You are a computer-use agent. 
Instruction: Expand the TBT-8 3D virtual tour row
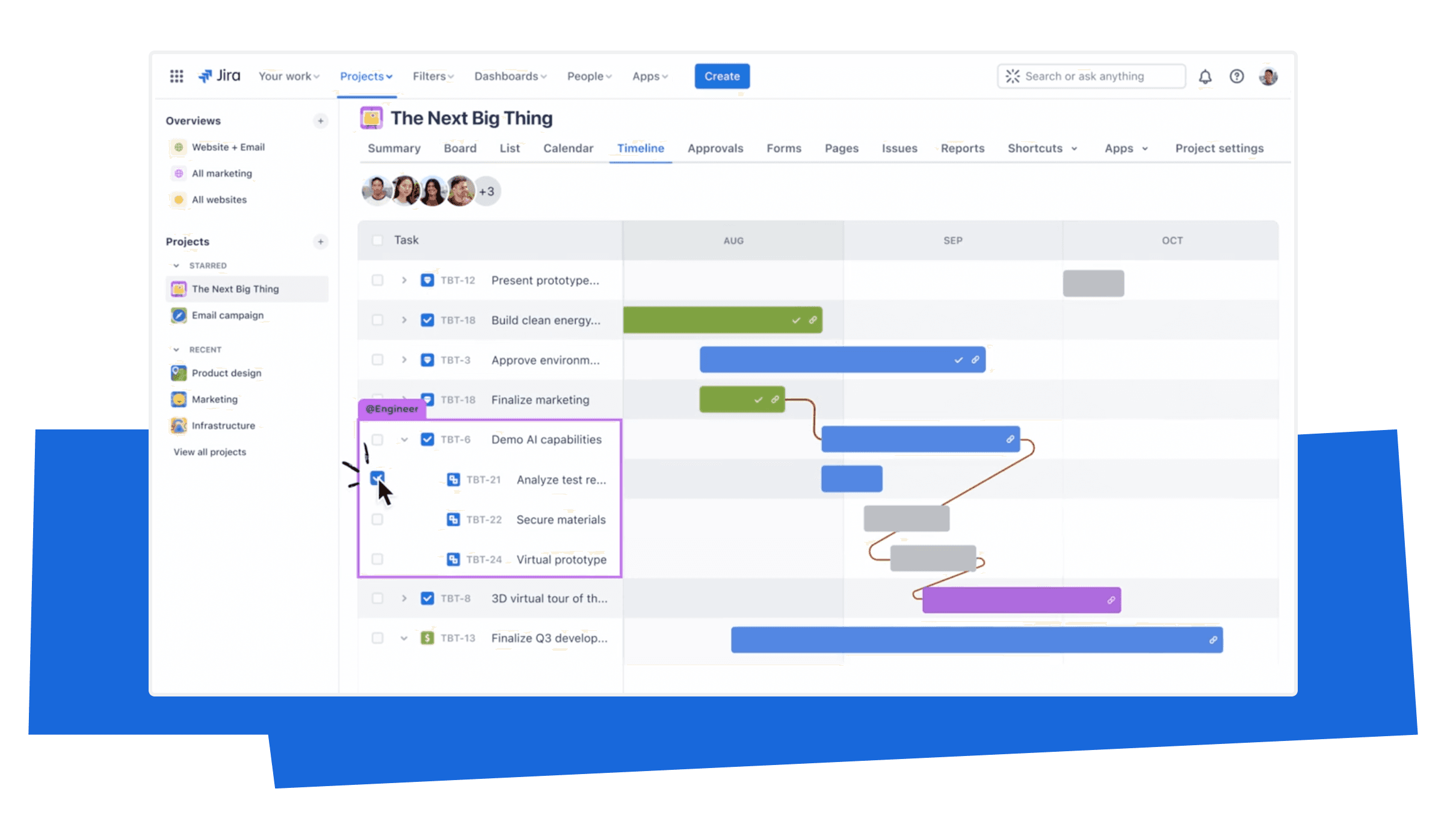point(404,598)
